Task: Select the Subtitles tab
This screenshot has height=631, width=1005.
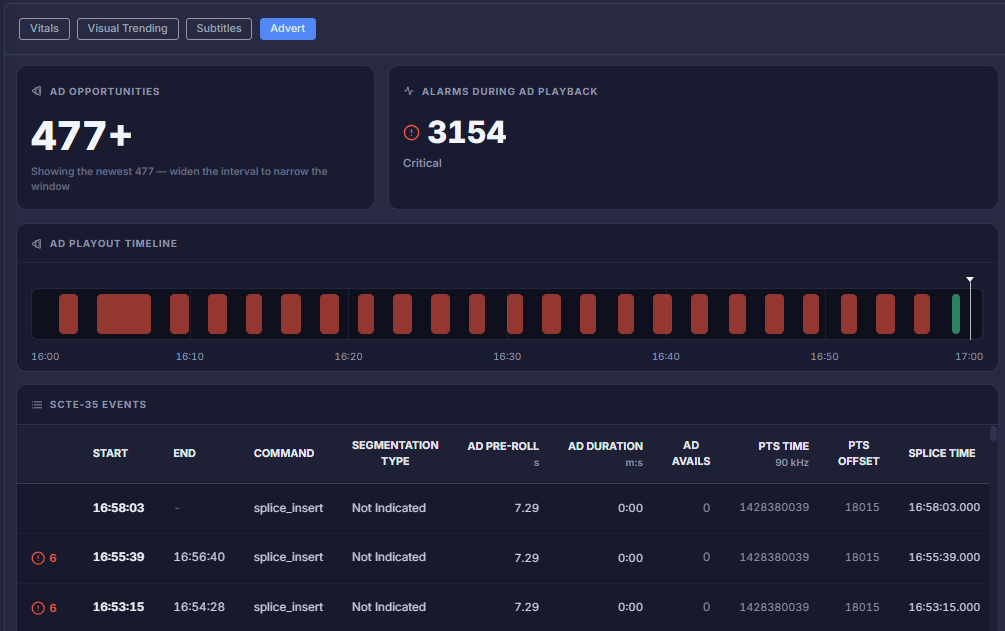Action: [x=219, y=29]
